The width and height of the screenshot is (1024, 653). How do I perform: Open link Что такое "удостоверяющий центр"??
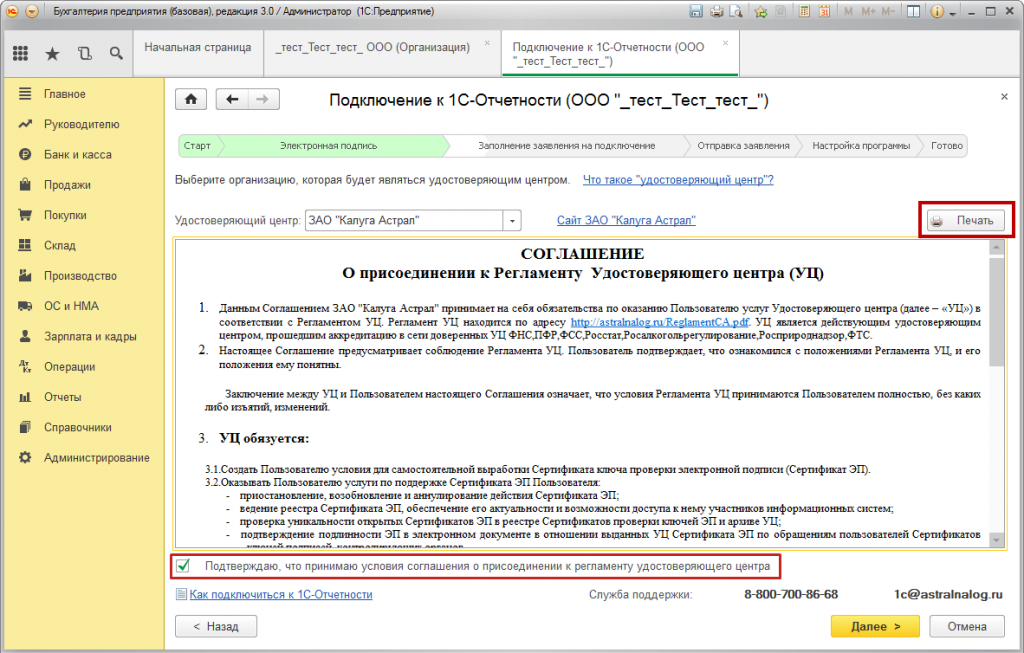click(x=678, y=180)
